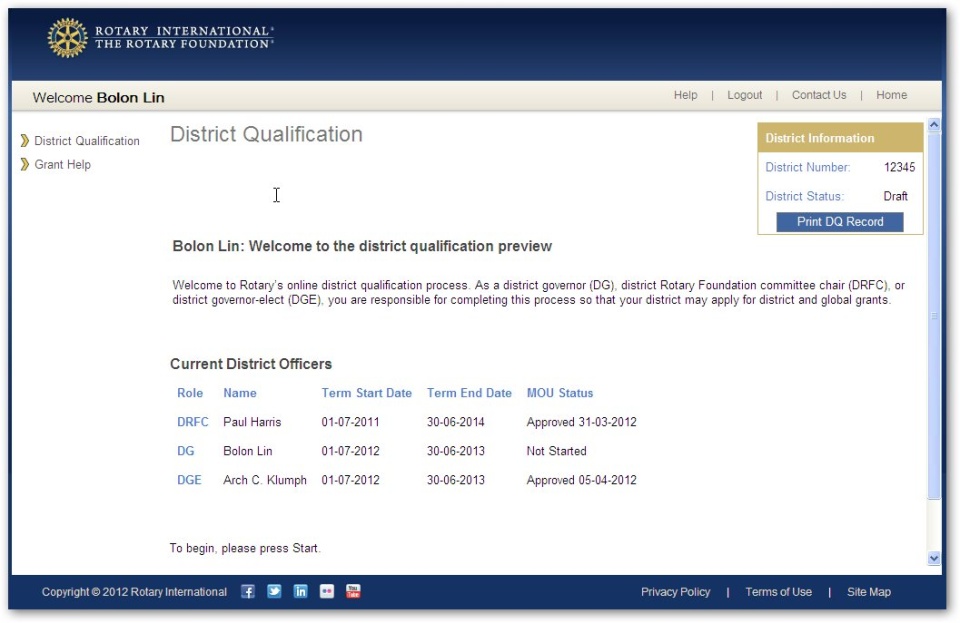Click the District Status label
The image size is (960, 623).
tap(804, 196)
